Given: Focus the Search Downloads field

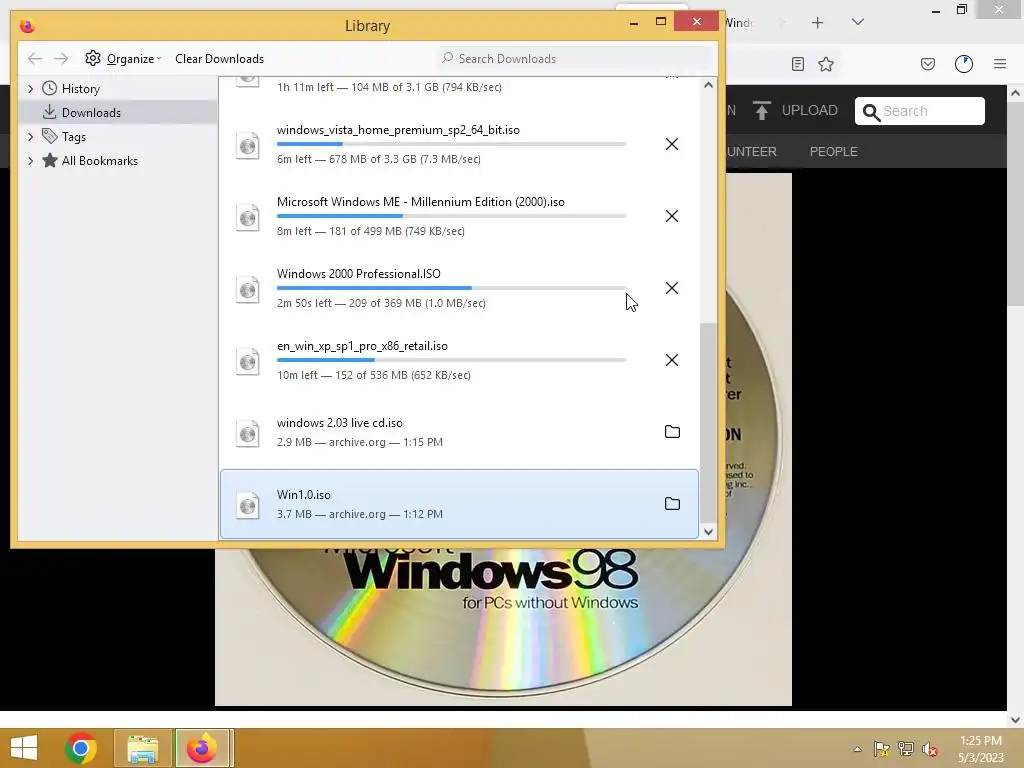Looking at the screenshot, I should coord(575,59).
